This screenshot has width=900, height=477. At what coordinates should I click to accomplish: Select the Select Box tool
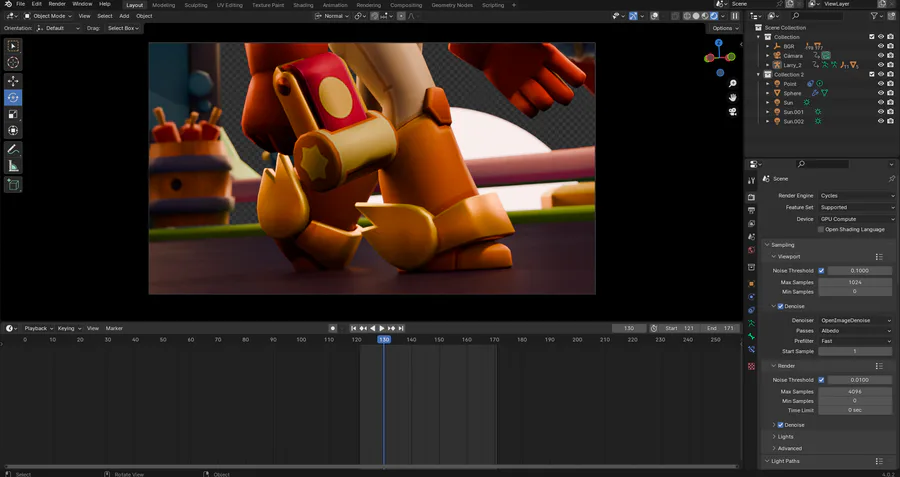point(13,46)
